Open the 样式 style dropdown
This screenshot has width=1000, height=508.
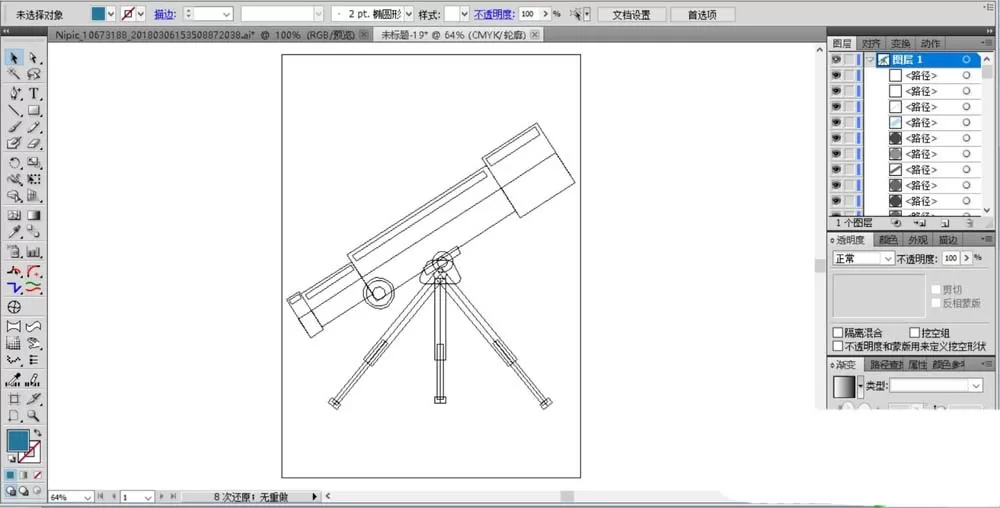(x=464, y=14)
